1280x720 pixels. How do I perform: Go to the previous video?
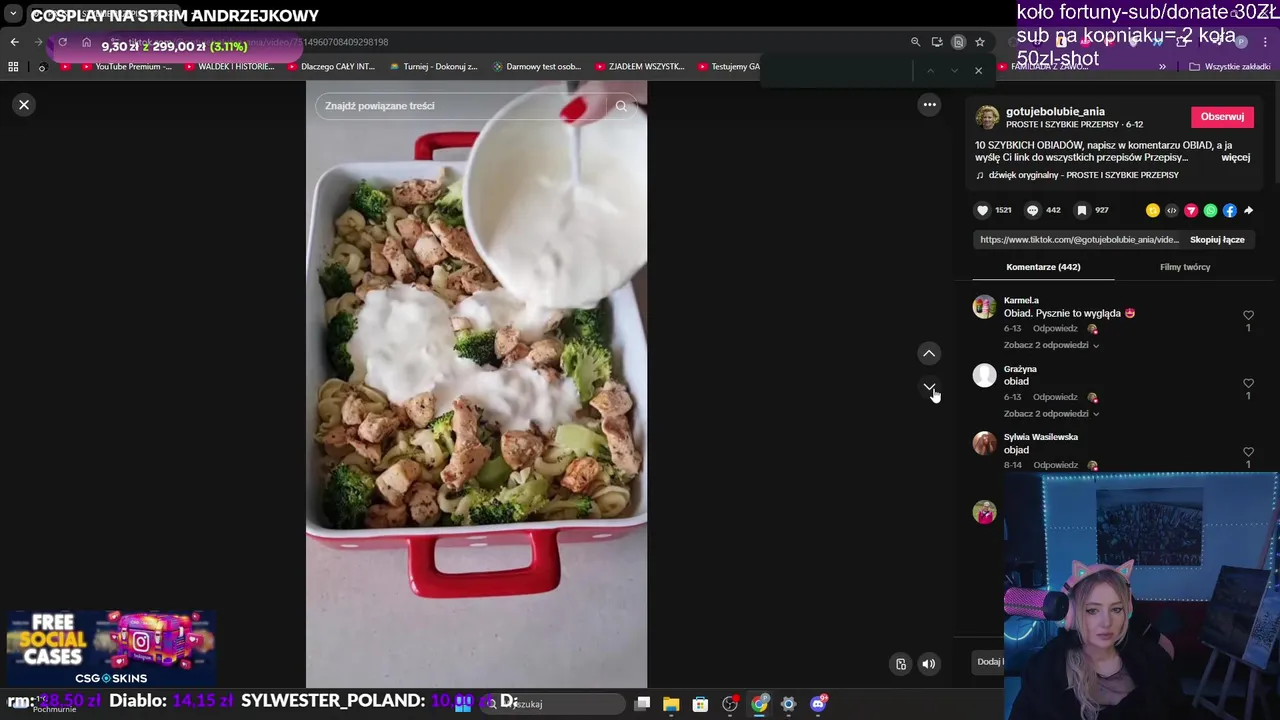pyautogui.click(x=929, y=353)
